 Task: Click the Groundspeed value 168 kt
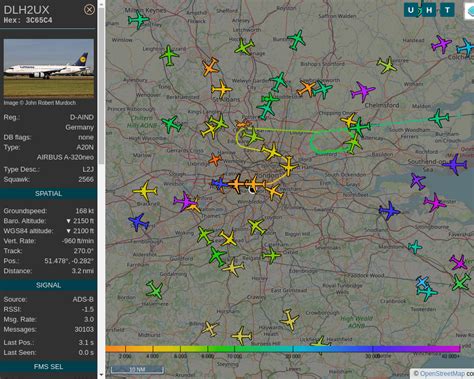[x=85, y=211]
